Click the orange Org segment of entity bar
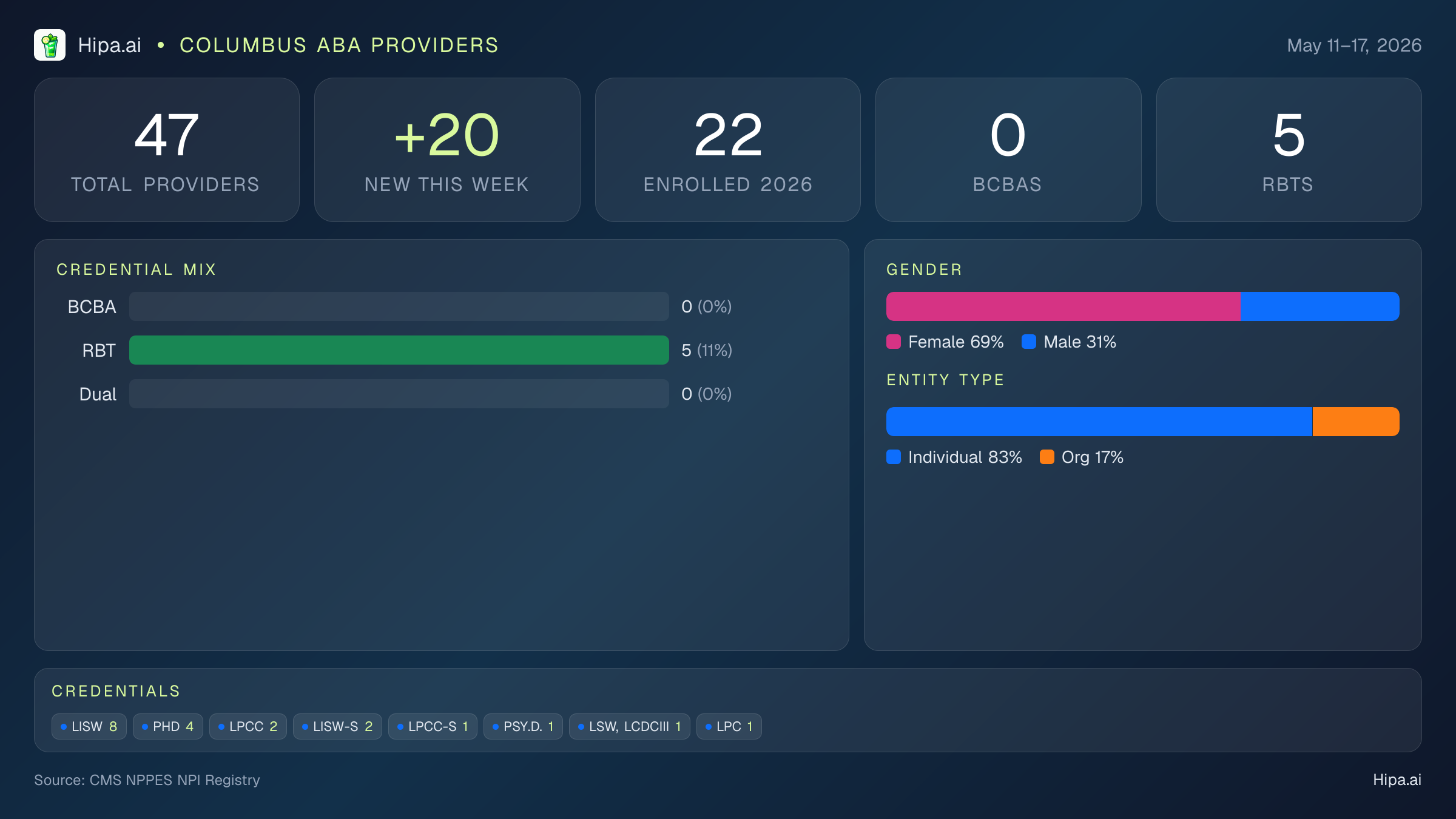Viewport: 1456px width, 819px height. (x=1356, y=422)
